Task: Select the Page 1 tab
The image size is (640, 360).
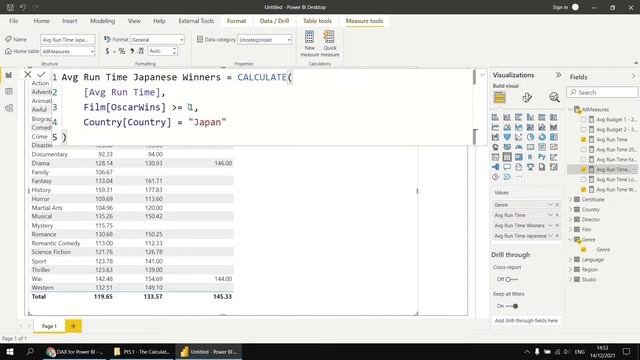Action: pos(49,326)
